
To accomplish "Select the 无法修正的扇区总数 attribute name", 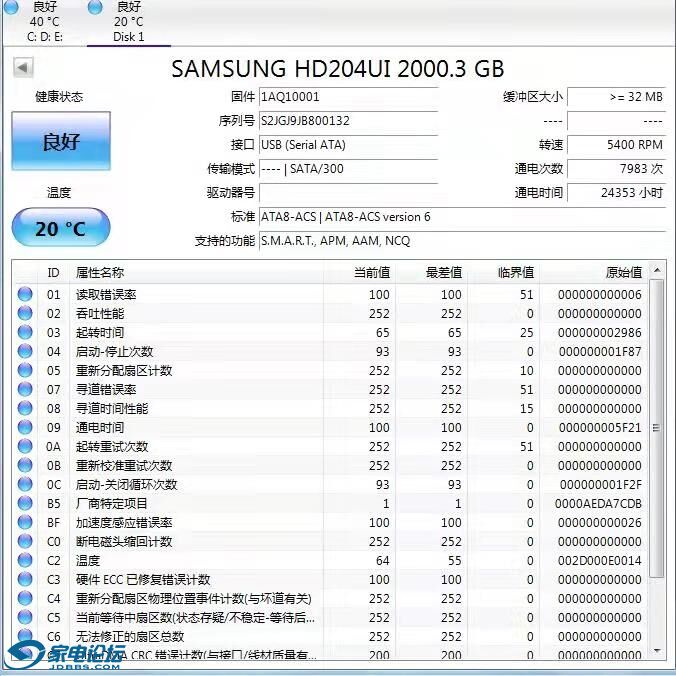I will click(130, 636).
